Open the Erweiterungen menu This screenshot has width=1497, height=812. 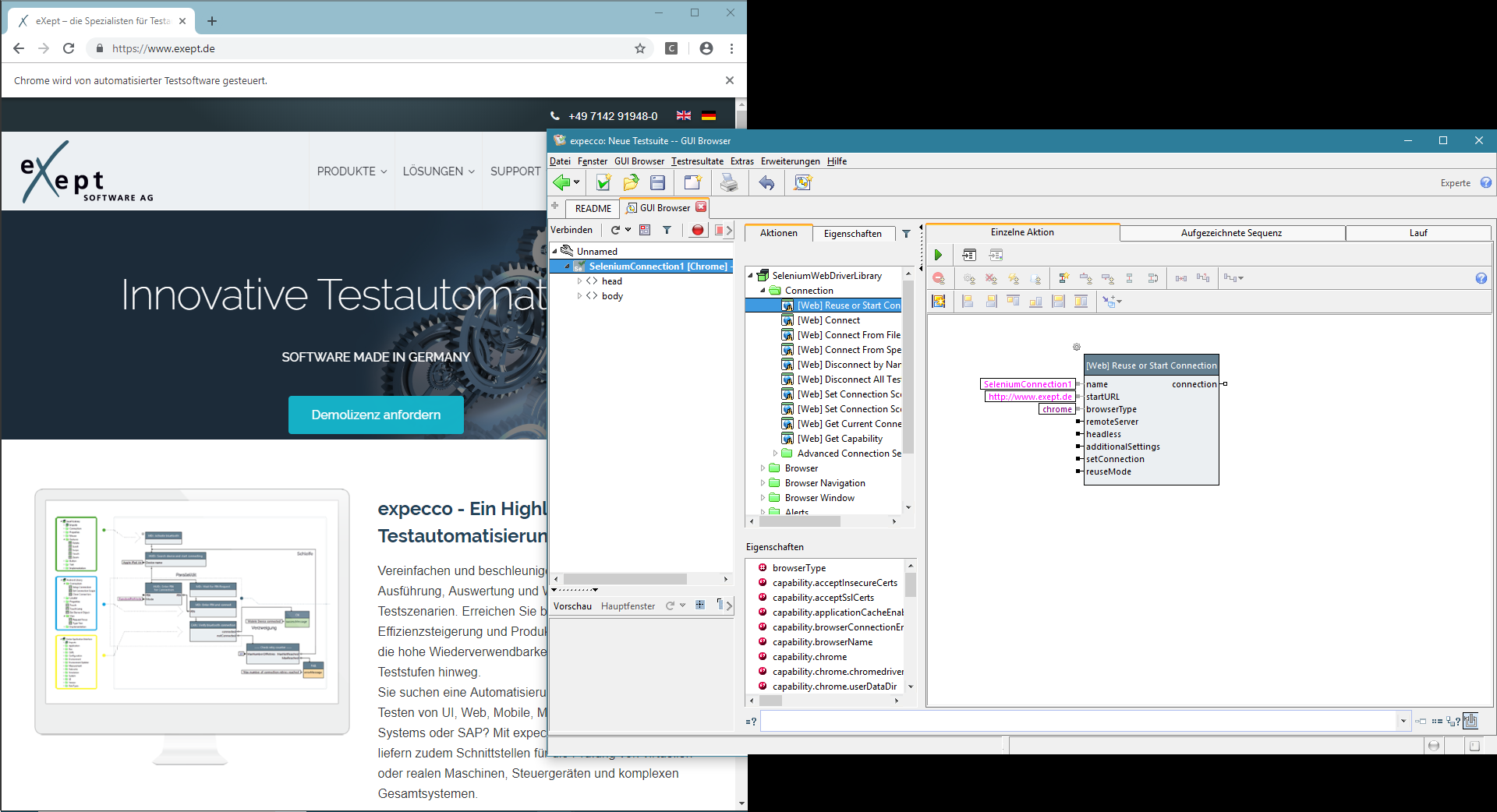tap(790, 161)
